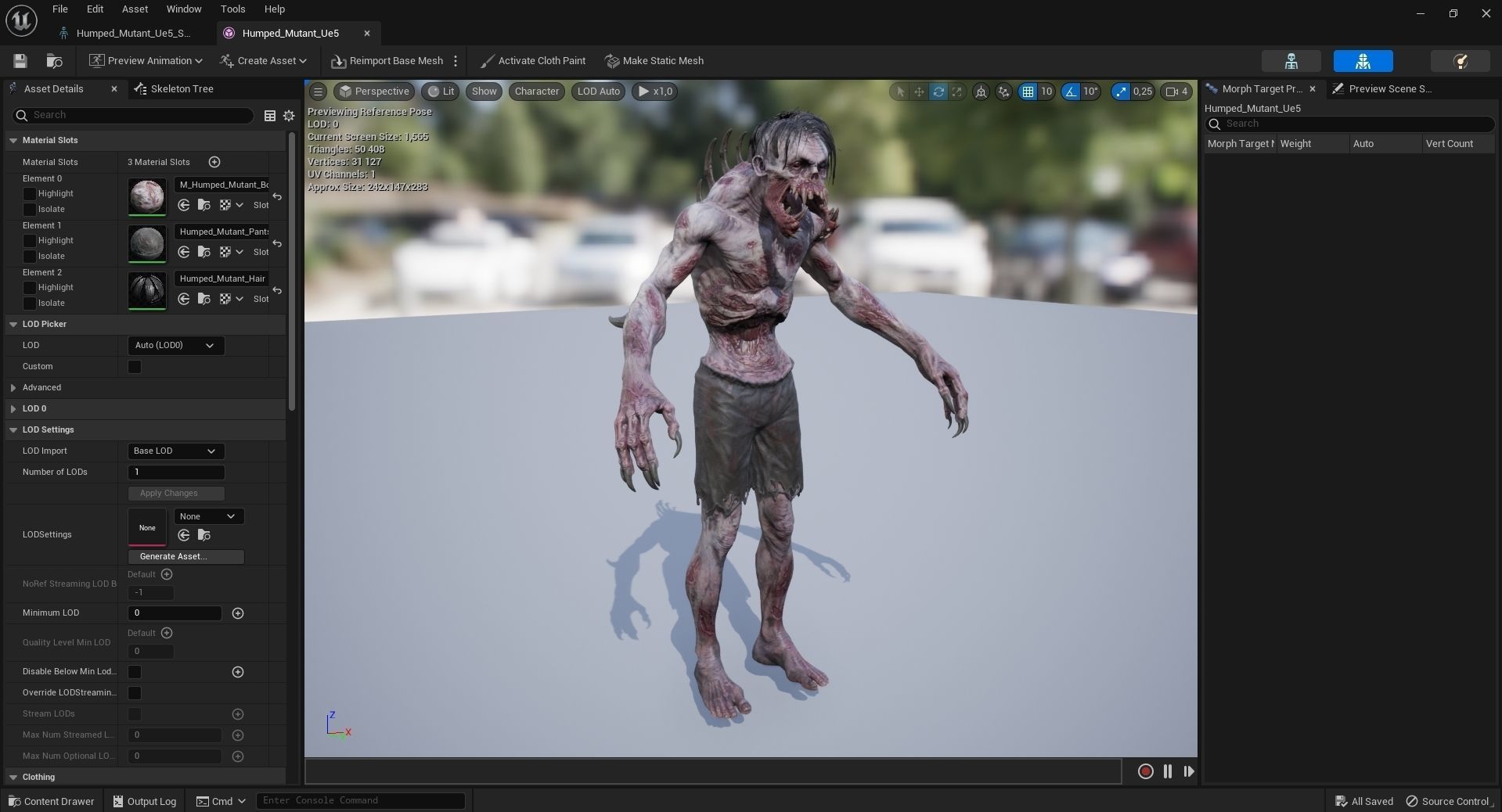This screenshot has height=812, width=1502.
Task: Expand the LOD 0 section
Action: click(13, 409)
